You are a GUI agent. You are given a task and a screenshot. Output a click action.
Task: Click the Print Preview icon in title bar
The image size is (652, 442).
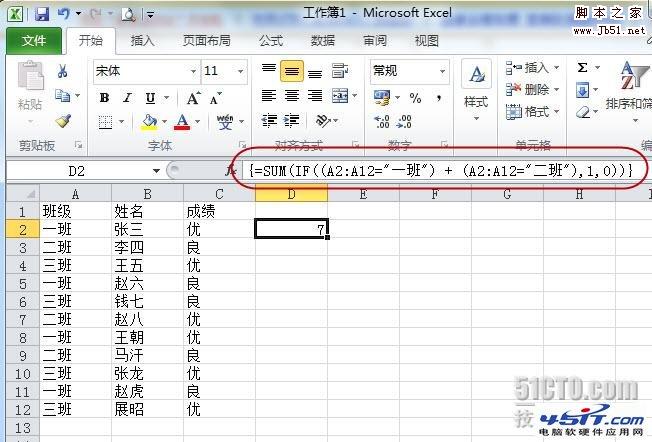(128, 15)
